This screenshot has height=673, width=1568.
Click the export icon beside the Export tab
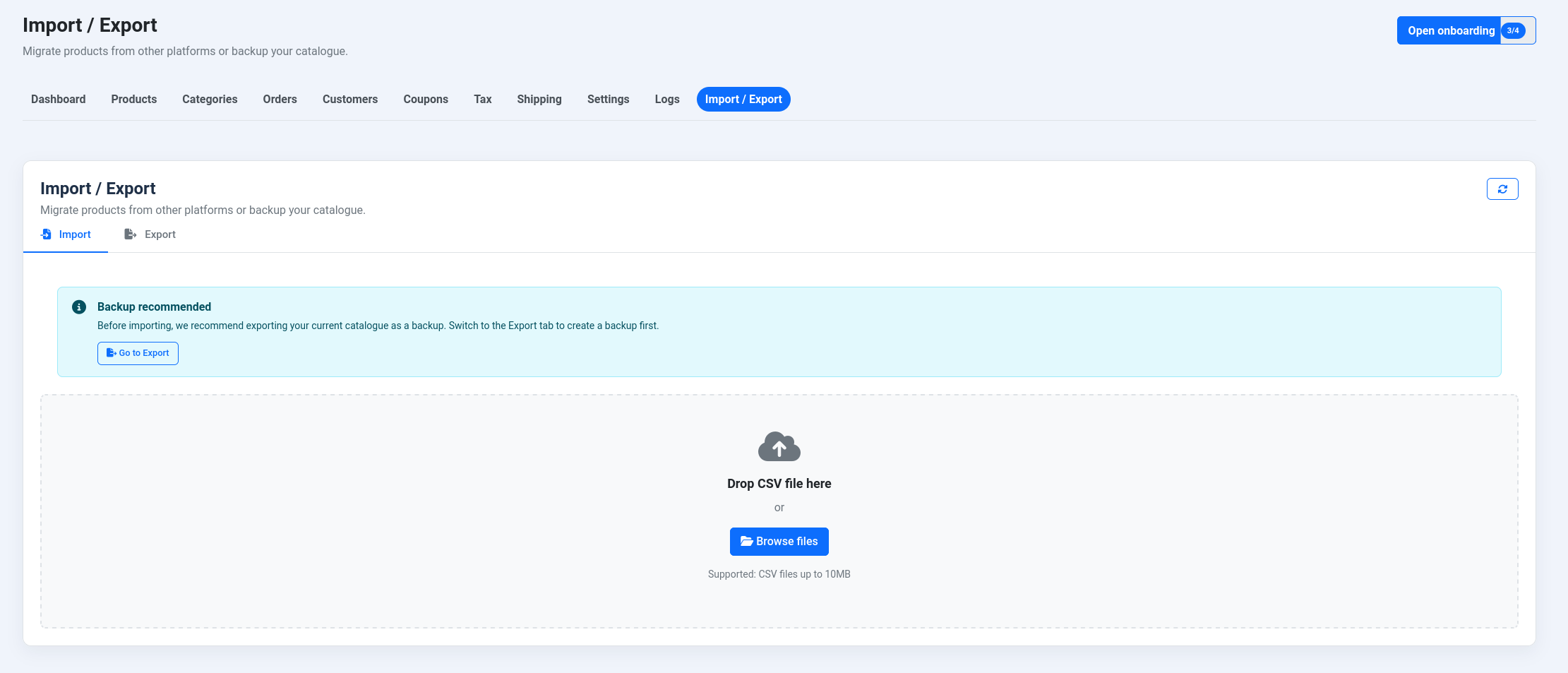pyautogui.click(x=130, y=234)
